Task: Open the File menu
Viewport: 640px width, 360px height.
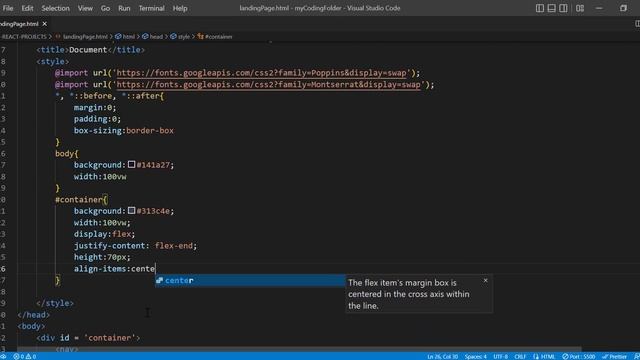Action: pyautogui.click(x=8, y=8)
